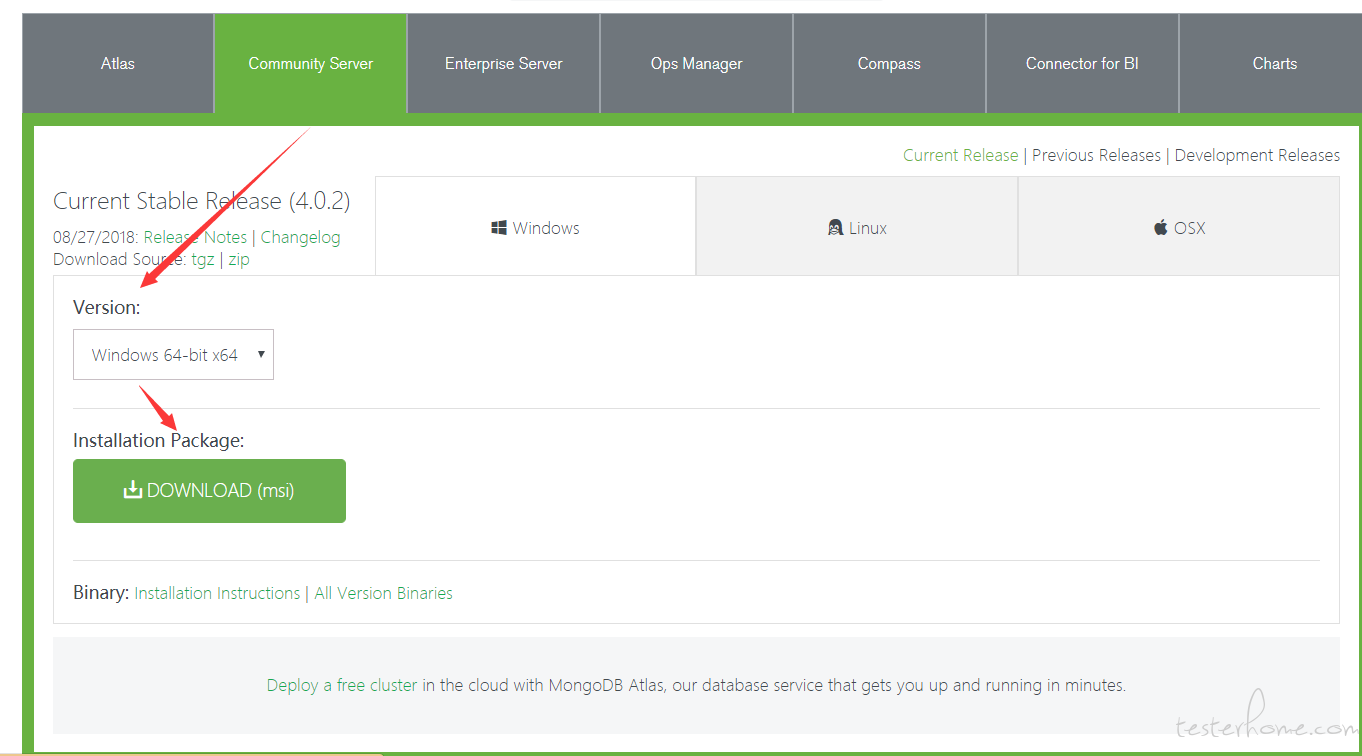Open the Release Notes link
Viewport: 1362px width, 756px height.
(x=195, y=237)
